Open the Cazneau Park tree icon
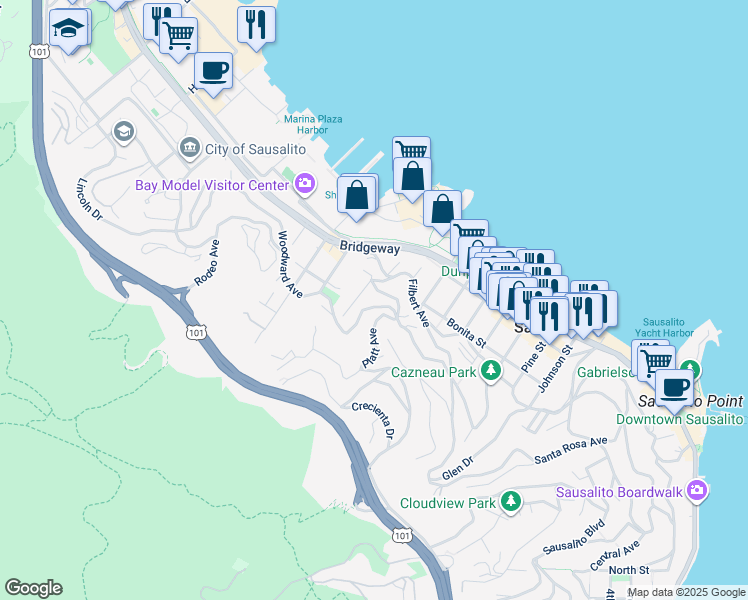Screen dimensions: 748x600 (490, 372)
